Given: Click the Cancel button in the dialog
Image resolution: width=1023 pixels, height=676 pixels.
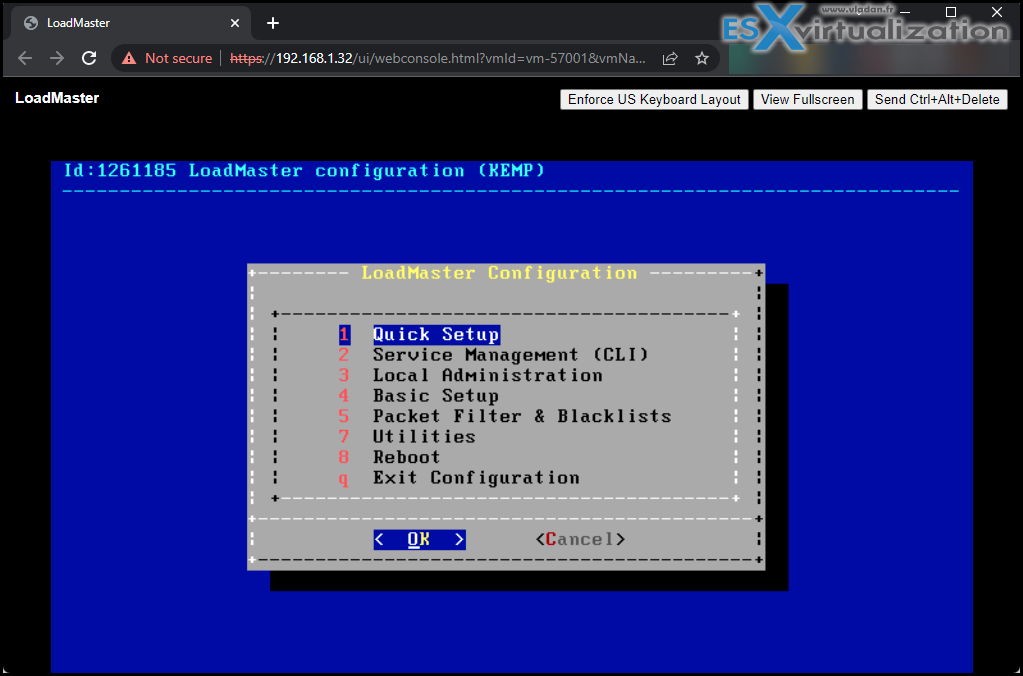Looking at the screenshot, I should point(580,539).
